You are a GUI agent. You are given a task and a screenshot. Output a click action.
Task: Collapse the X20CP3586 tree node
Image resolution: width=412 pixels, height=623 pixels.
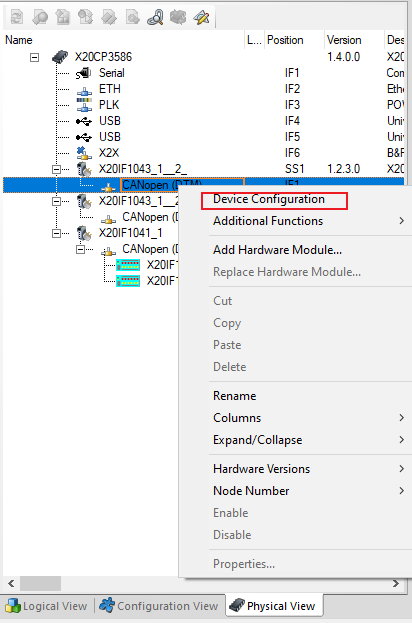35,58
